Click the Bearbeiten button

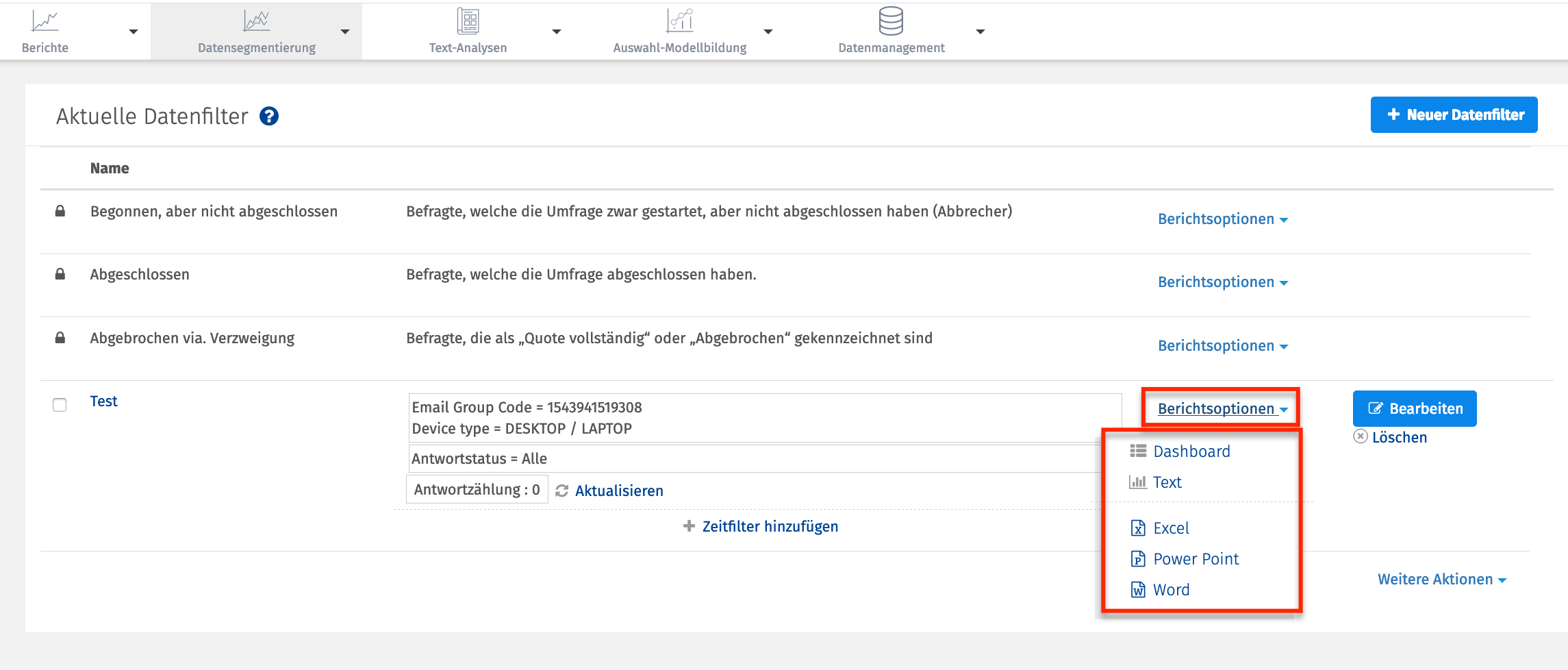click(1415, 408)
